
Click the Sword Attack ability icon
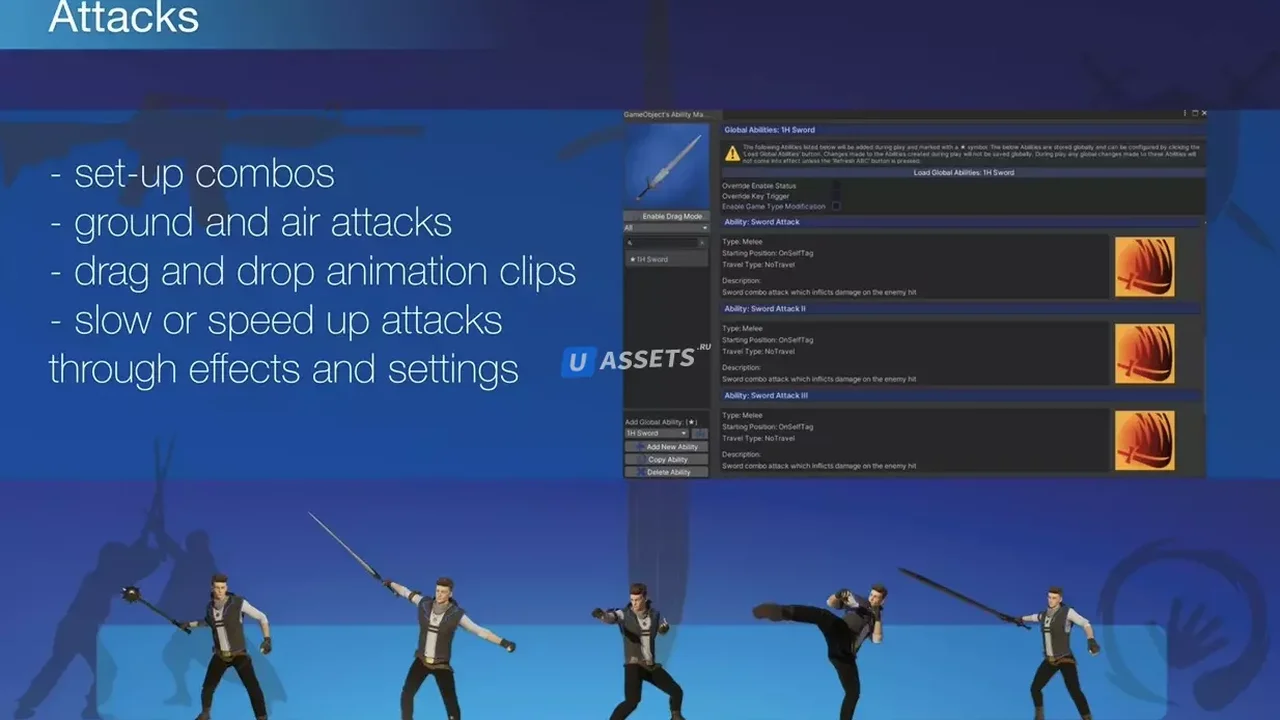[1145, 267]
